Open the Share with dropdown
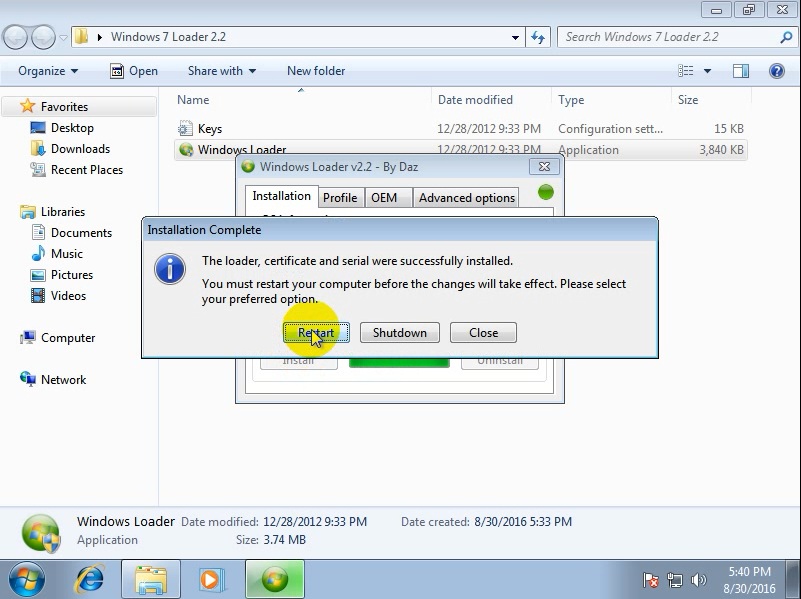Image resolution: width=801 pixels, height=599 pixels. click(x=222, y=71)
